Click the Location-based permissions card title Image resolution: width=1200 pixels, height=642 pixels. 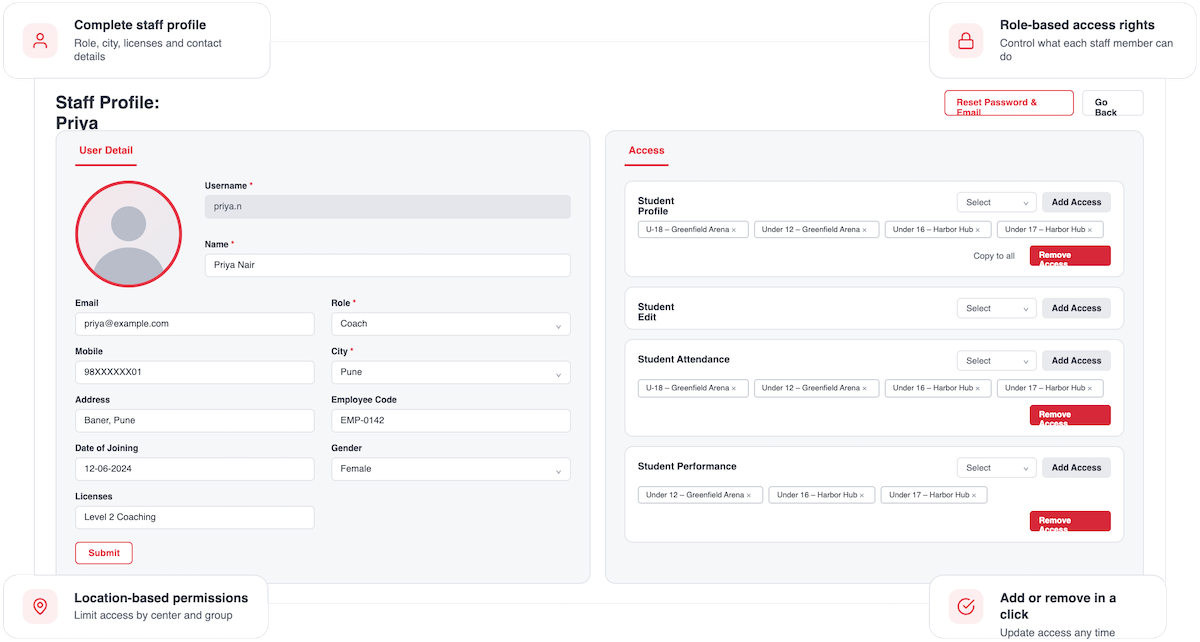point(161,598)
